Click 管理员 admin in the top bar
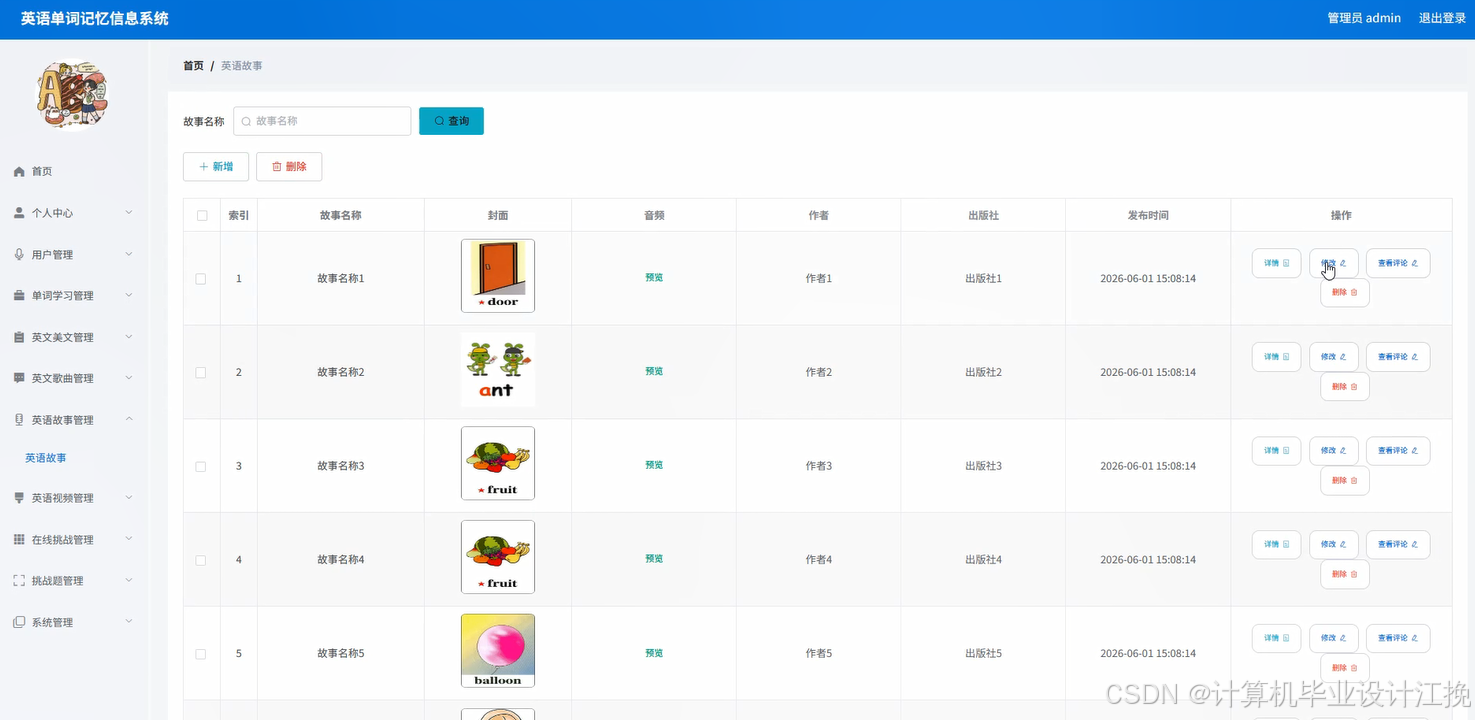This screenshot has width=1475, height=720. [1364, 18]
